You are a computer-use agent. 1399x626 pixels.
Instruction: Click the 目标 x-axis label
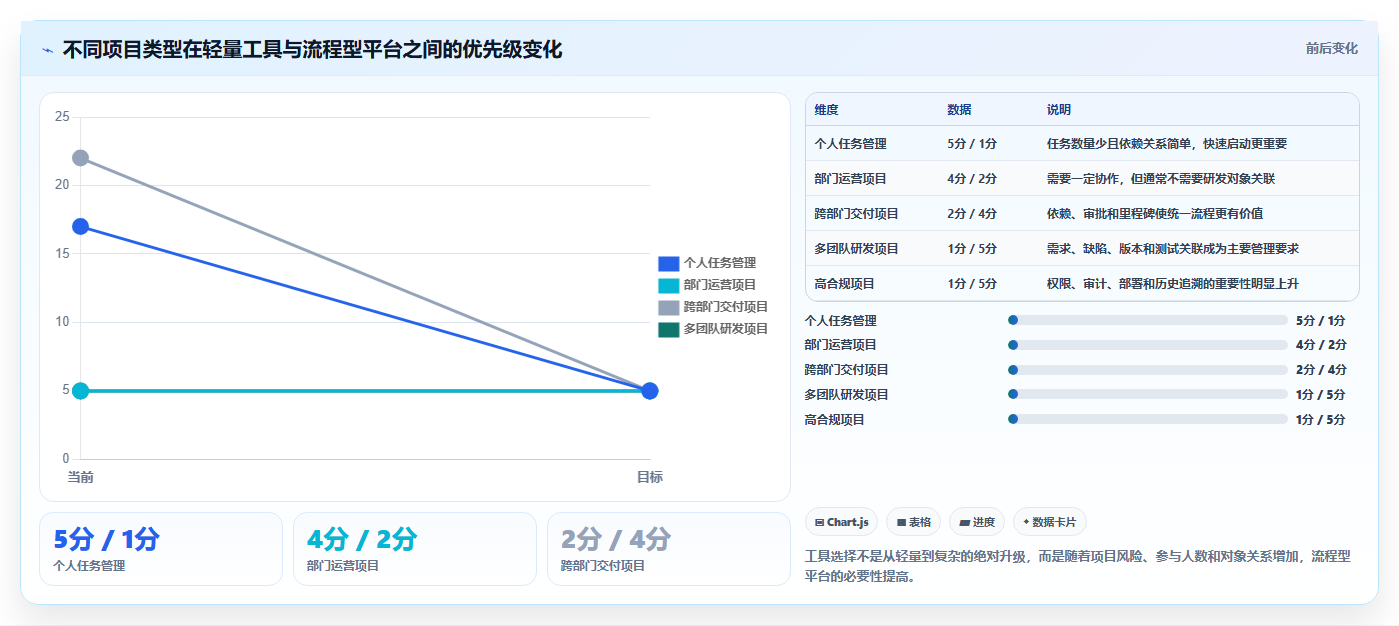coord(650,477)
